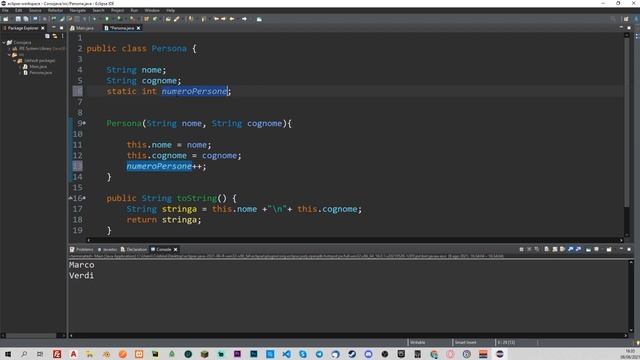This screenshot has width=640, height=360.
Task: Click the Debug bug toolbar icon
Action: pyautogui.click(x=94, y=19)
